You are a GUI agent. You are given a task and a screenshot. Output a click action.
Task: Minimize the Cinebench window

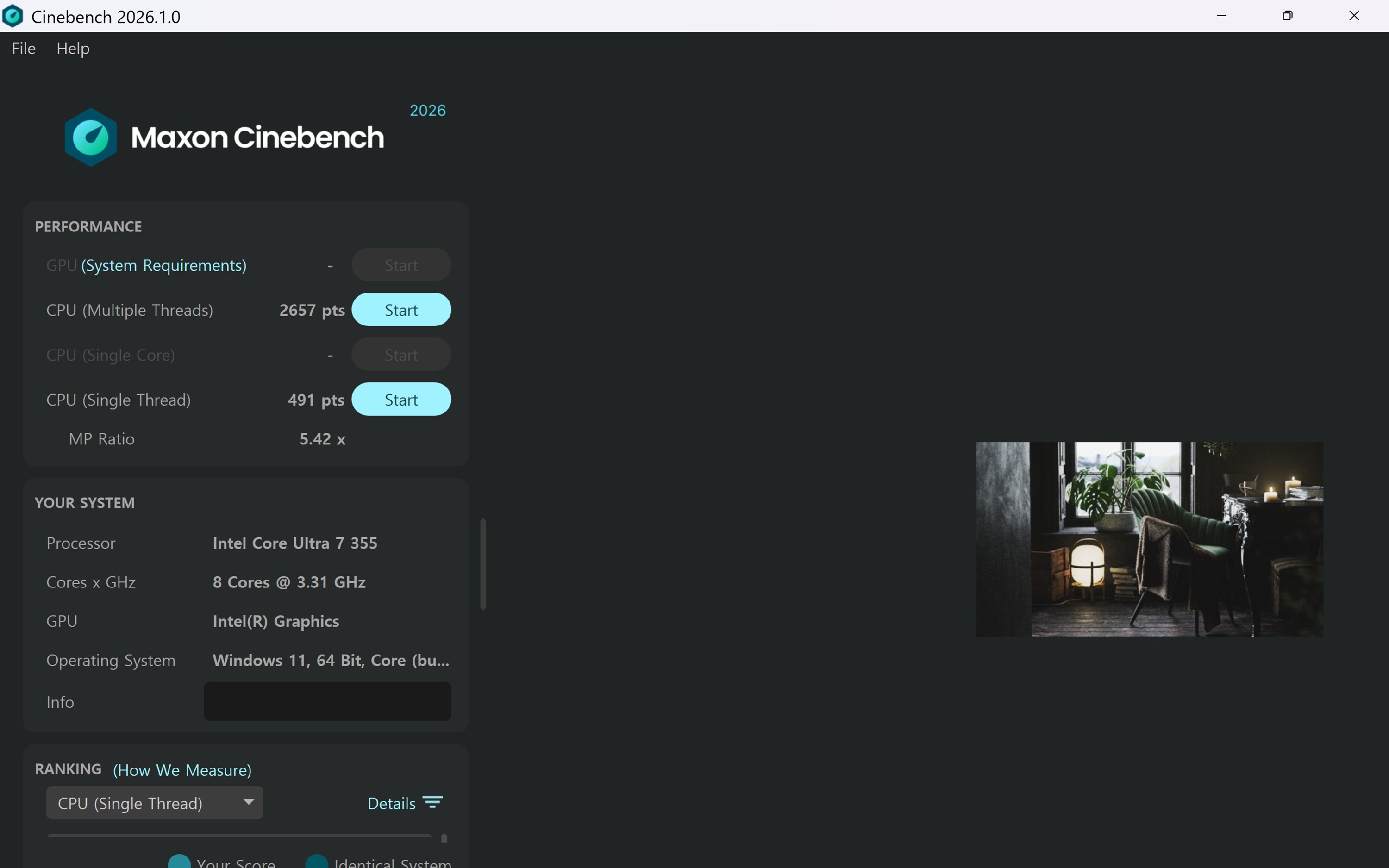click(1221, 16)
